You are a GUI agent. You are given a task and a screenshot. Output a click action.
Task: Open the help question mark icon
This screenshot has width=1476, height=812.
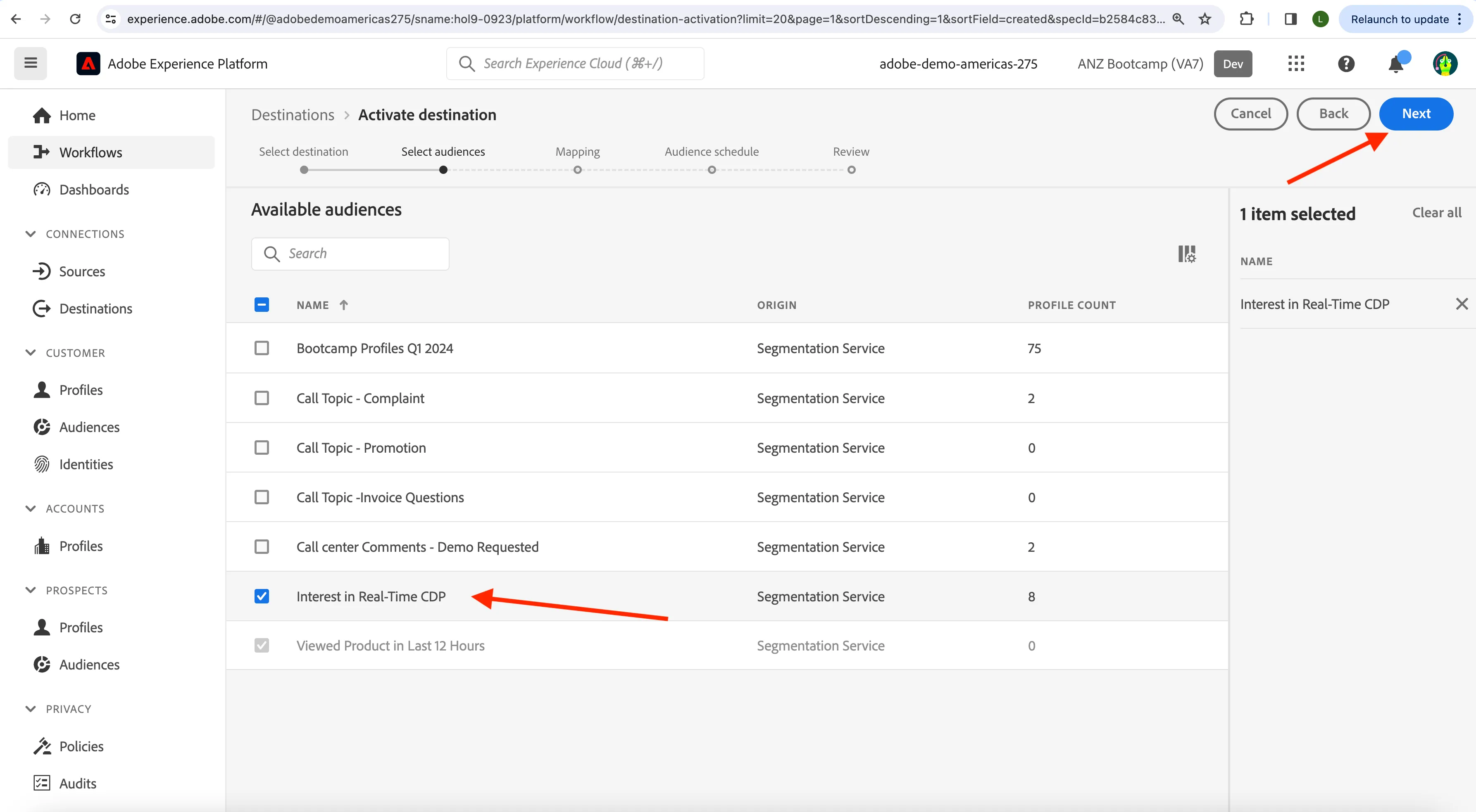(x=1346, y=64)
